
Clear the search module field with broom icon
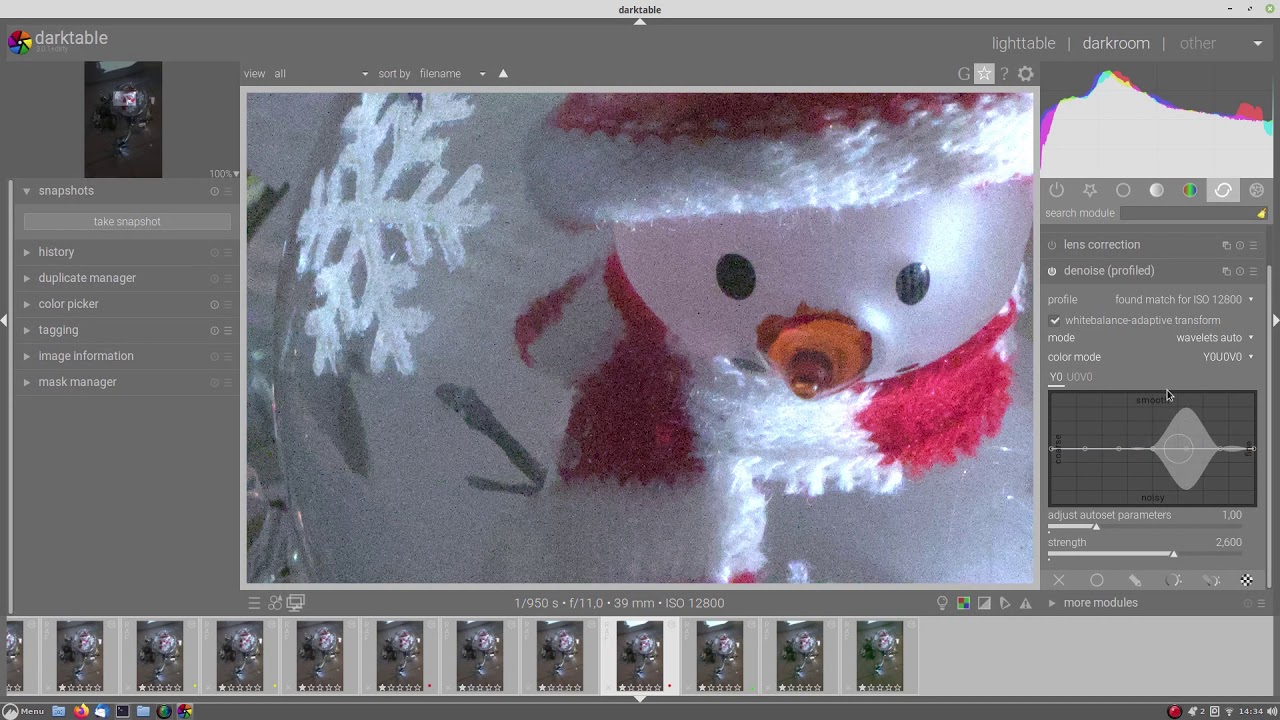(x=1261, y=213)
